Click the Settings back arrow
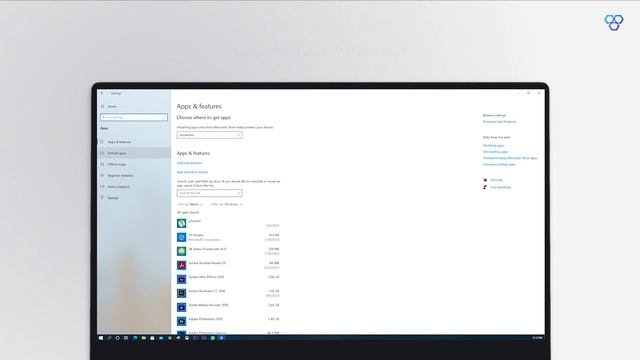 click(x=102, y=93)
